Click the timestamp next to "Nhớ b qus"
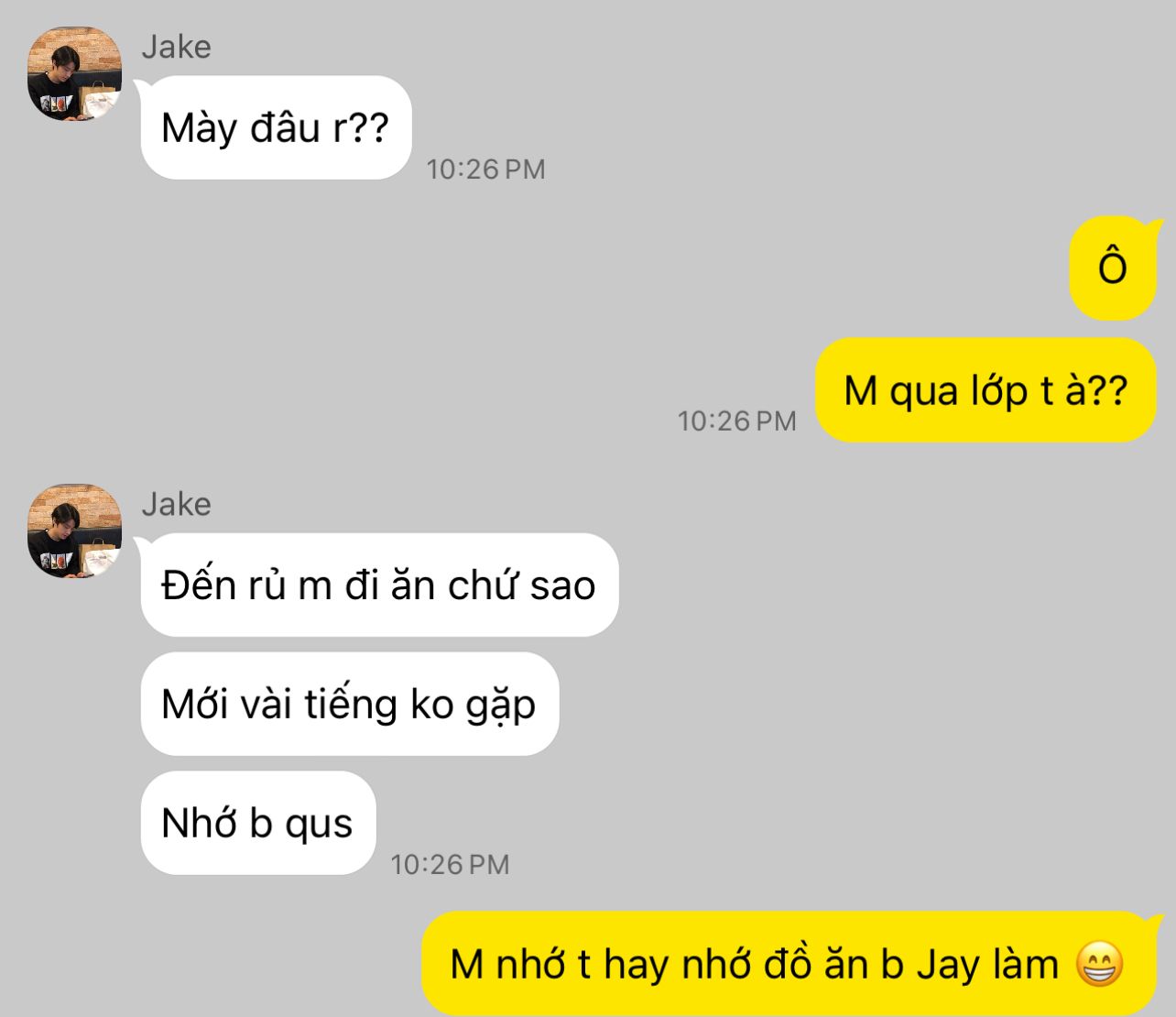The height and width of the screenshot is (1017, 1176). coord(450,864)
